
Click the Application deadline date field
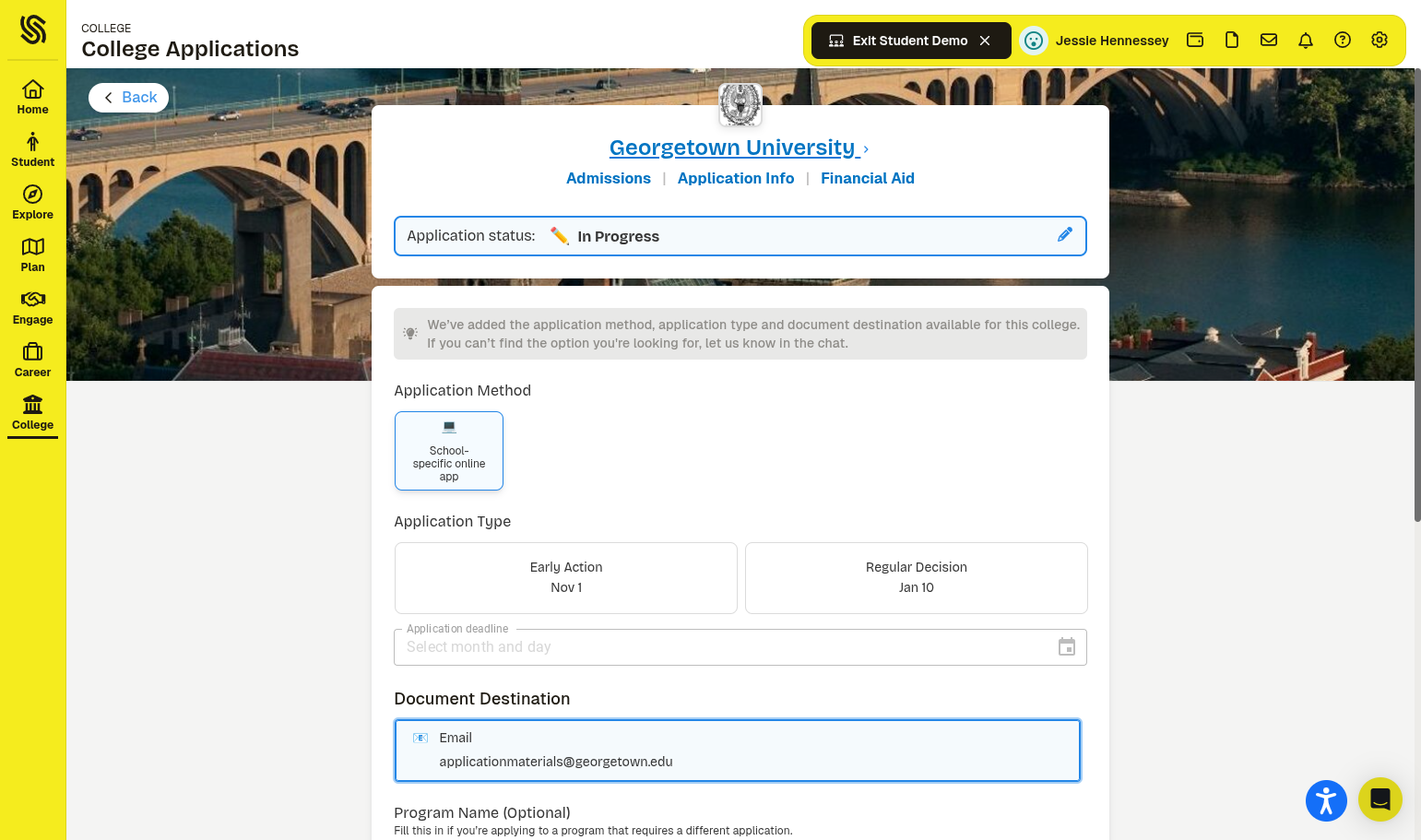coord(740,647)
